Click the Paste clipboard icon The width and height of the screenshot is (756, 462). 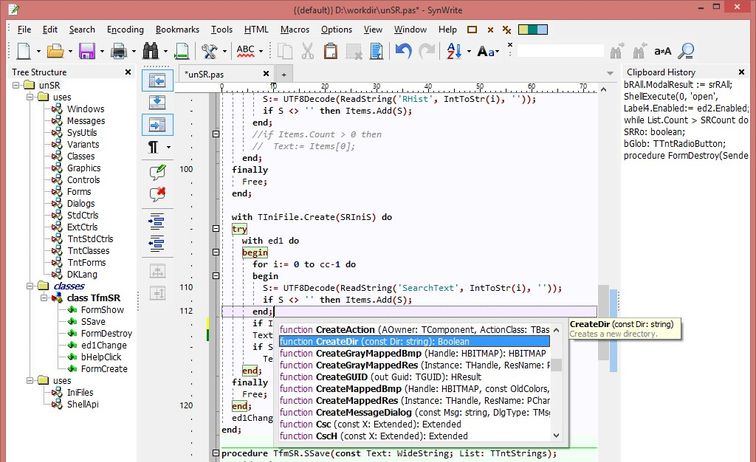(330, 51)
